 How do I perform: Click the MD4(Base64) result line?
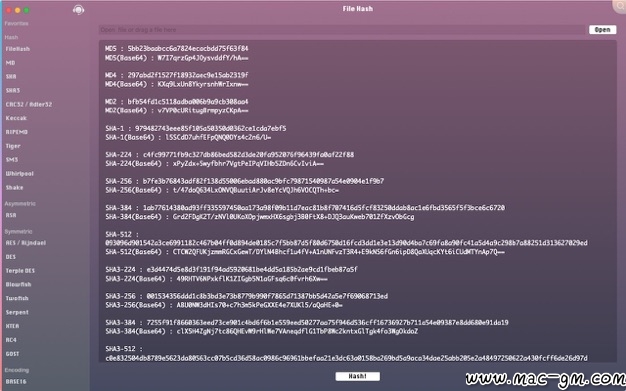click(x=176, y=84)
